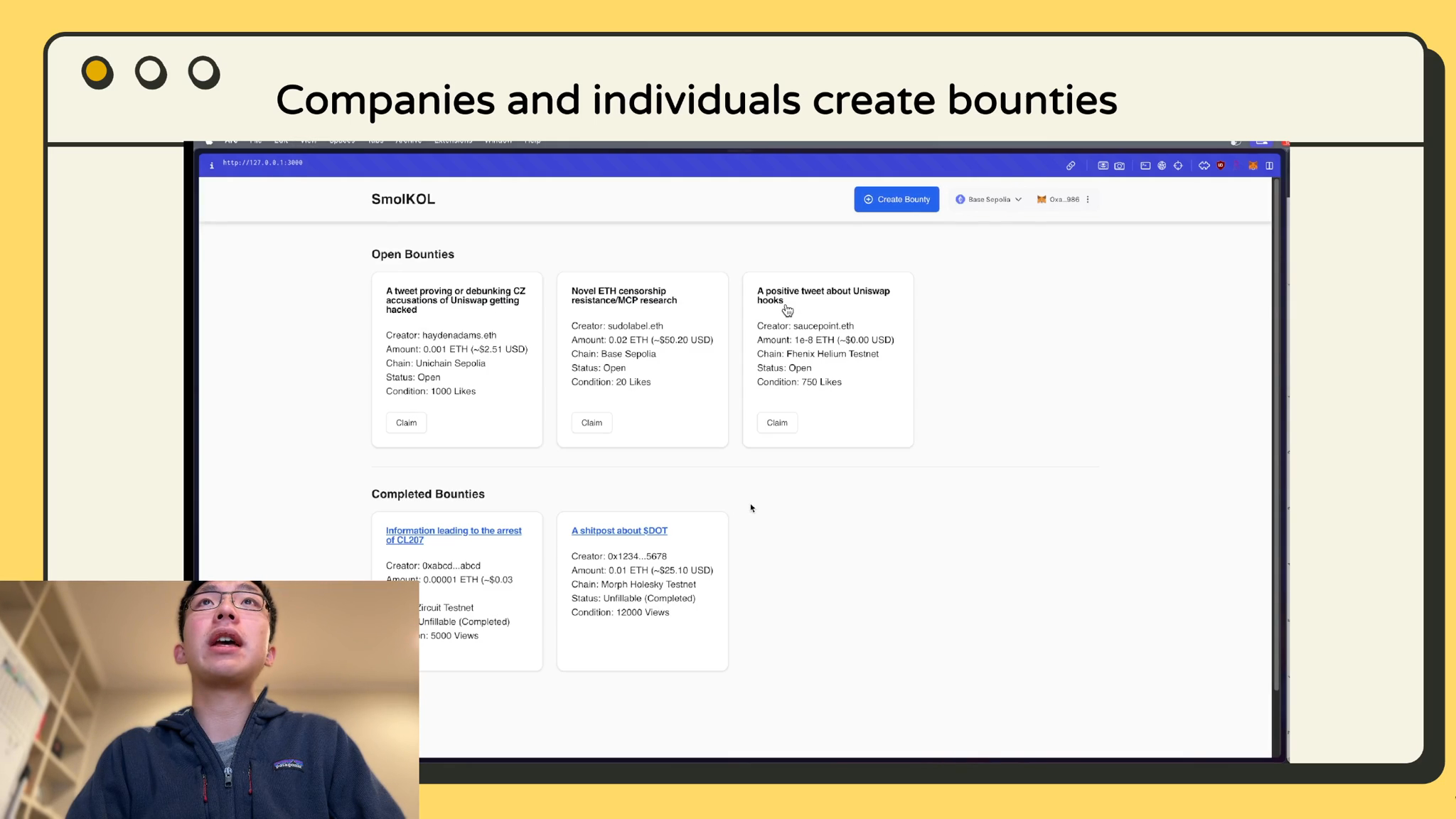1456x819 pixels.
Task: Click the Create Bounty button
Action: pos(896,200)
